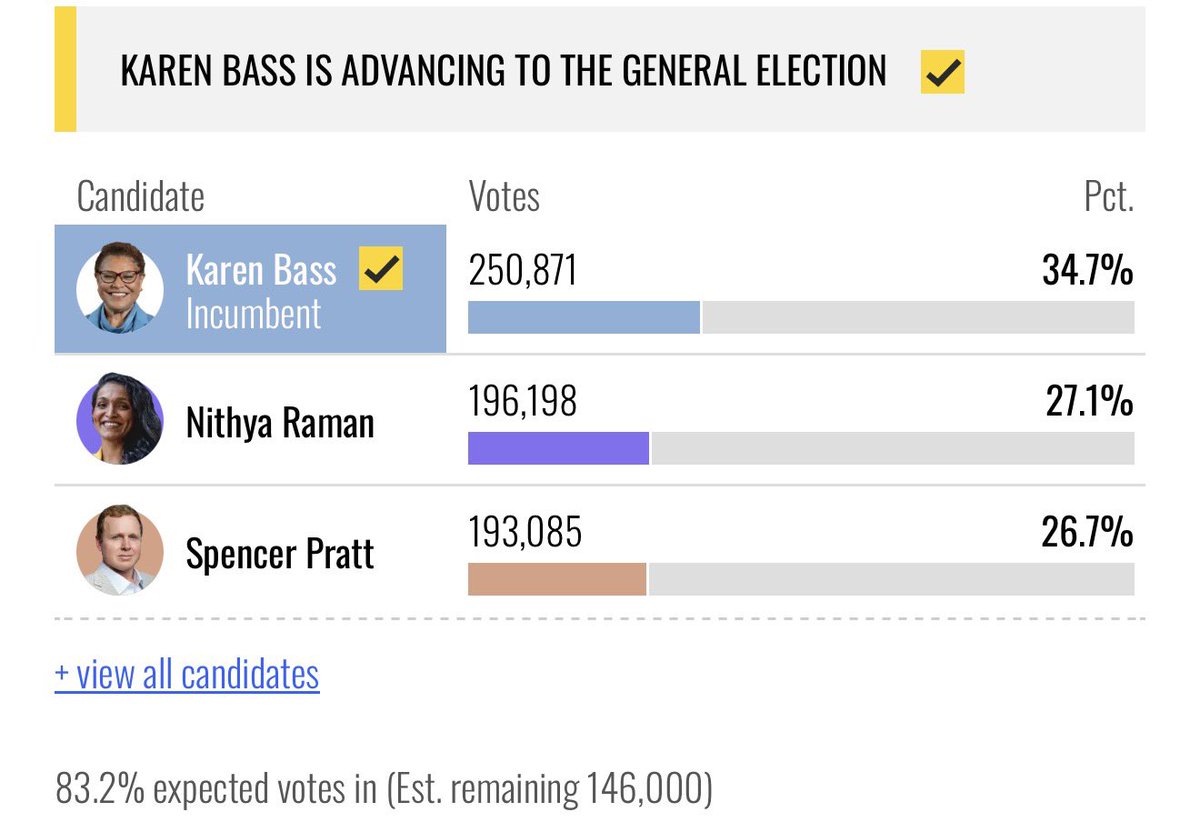The width and height of the screenshot is (1200, 822).
Task: Click Nithya Raman's round portrait photo
Action: point(120,420)
